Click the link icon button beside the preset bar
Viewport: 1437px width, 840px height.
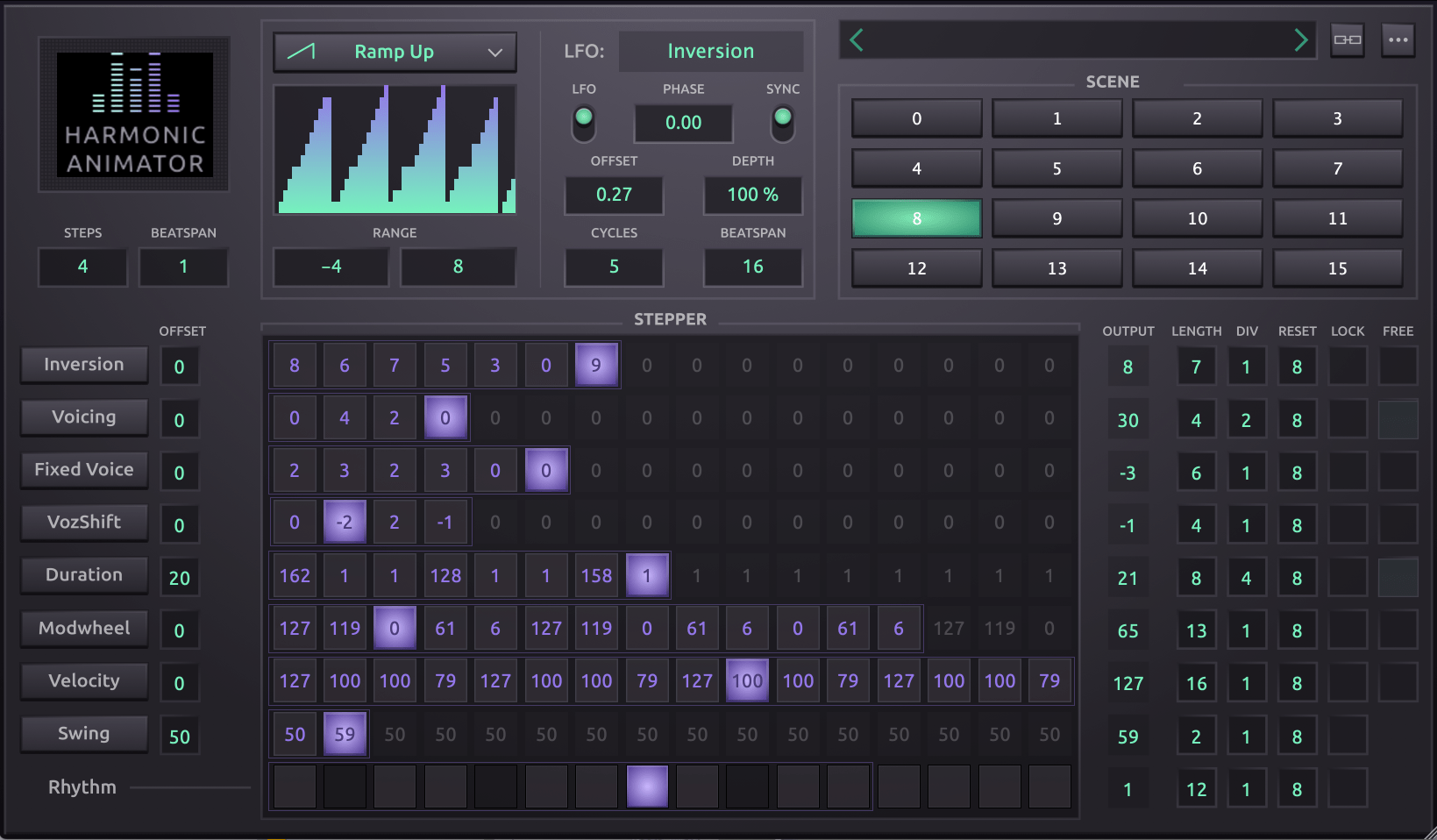pos(1348,40)
